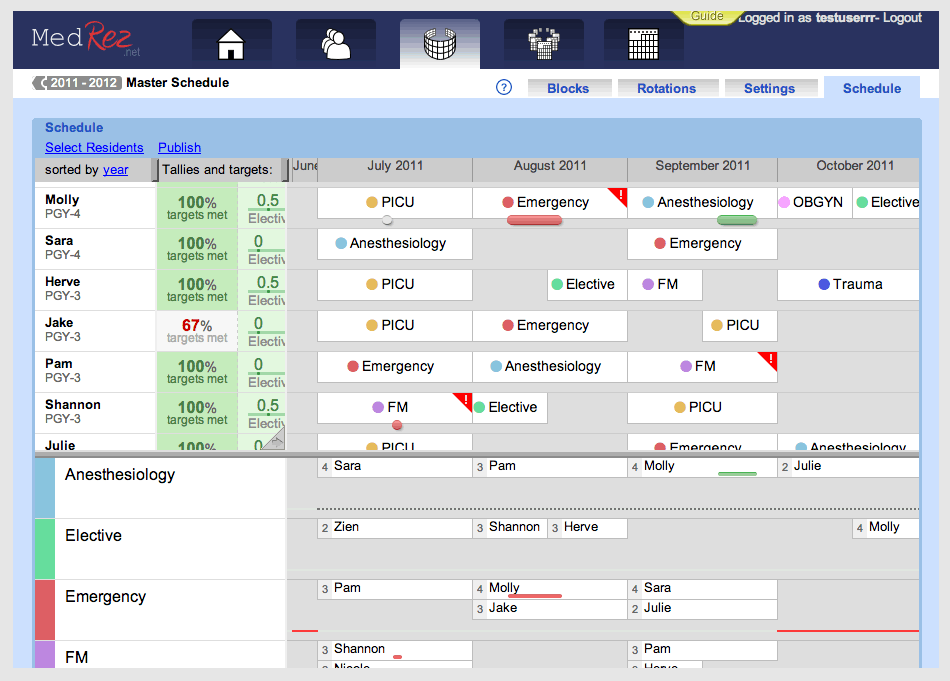This screenshot has width=950, height=681.
Task: Click red marker under Molly's Emergency block
Action: [534, 221]
